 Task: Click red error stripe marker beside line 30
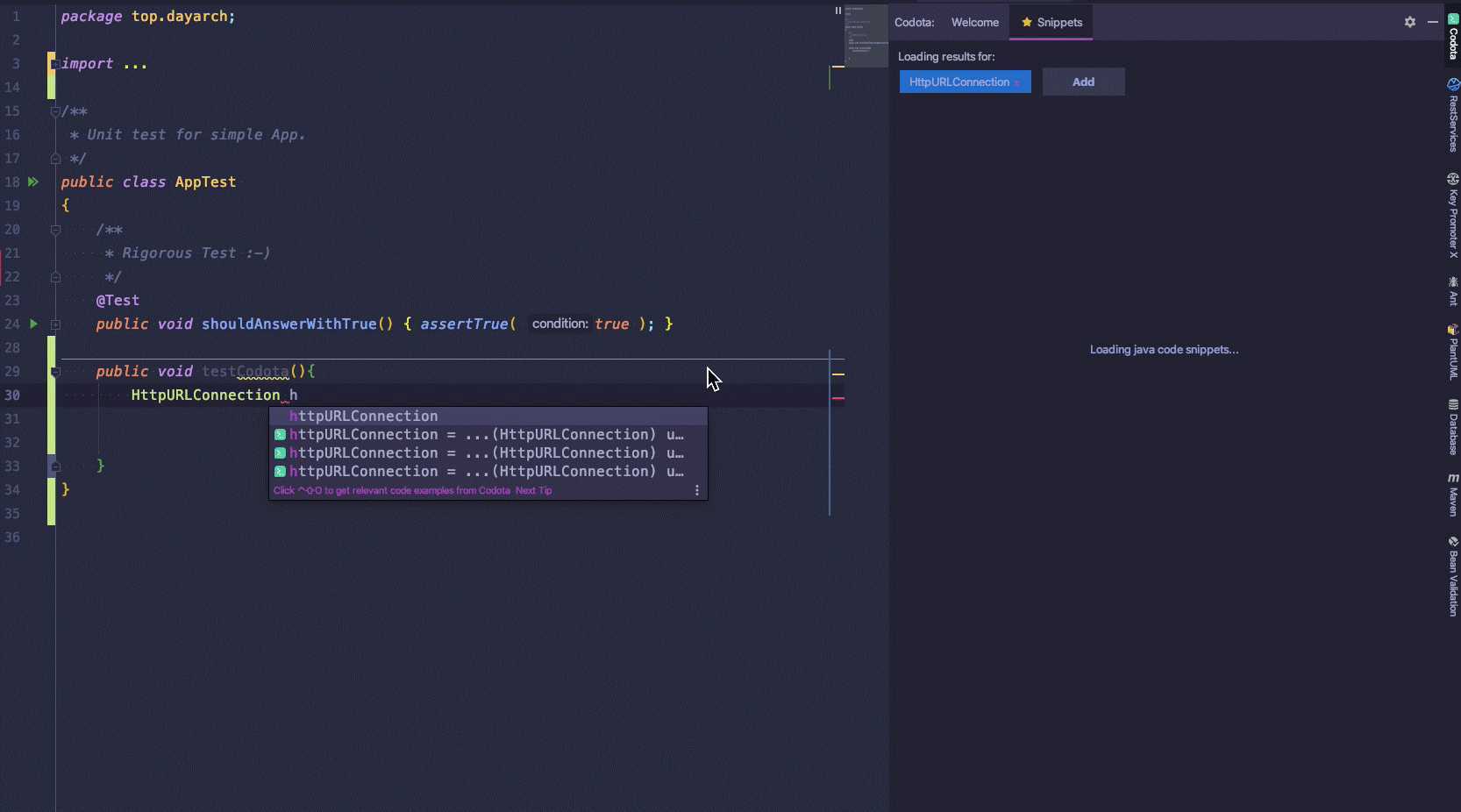coord(838,398)
